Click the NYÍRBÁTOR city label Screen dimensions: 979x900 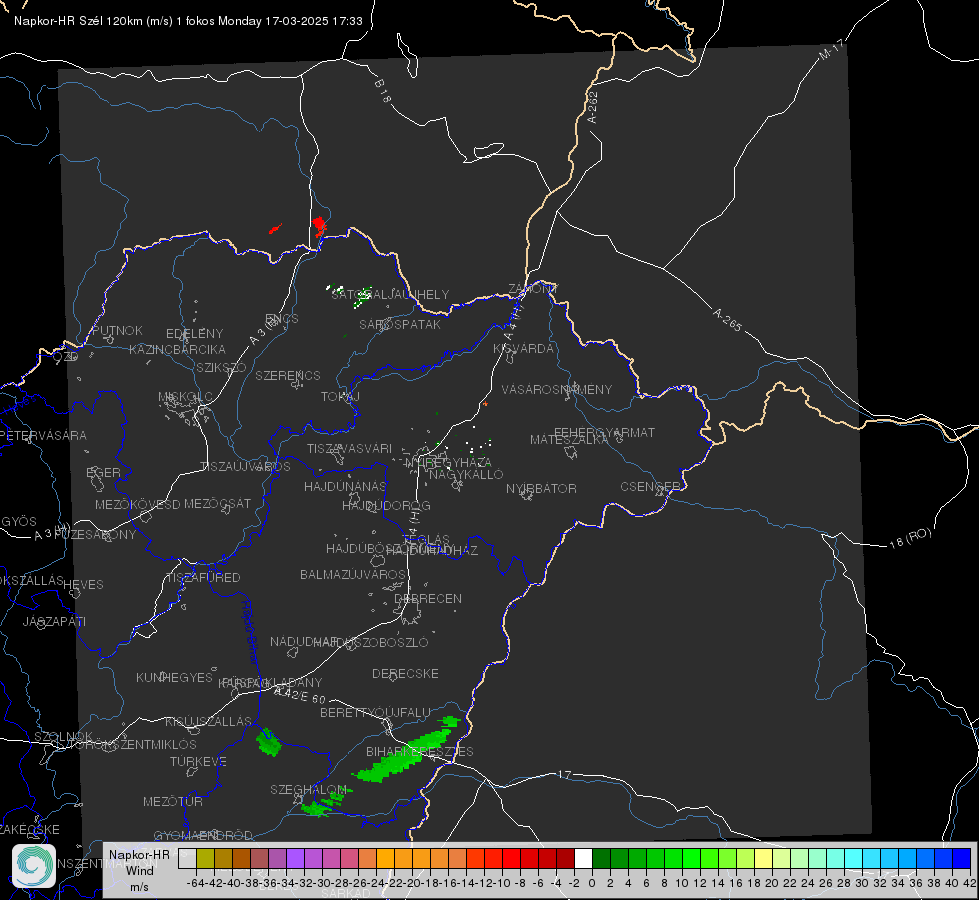(541, 488)
